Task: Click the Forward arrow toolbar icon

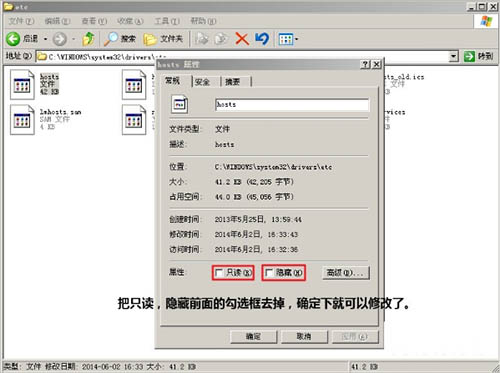Action: click(60, 39)
